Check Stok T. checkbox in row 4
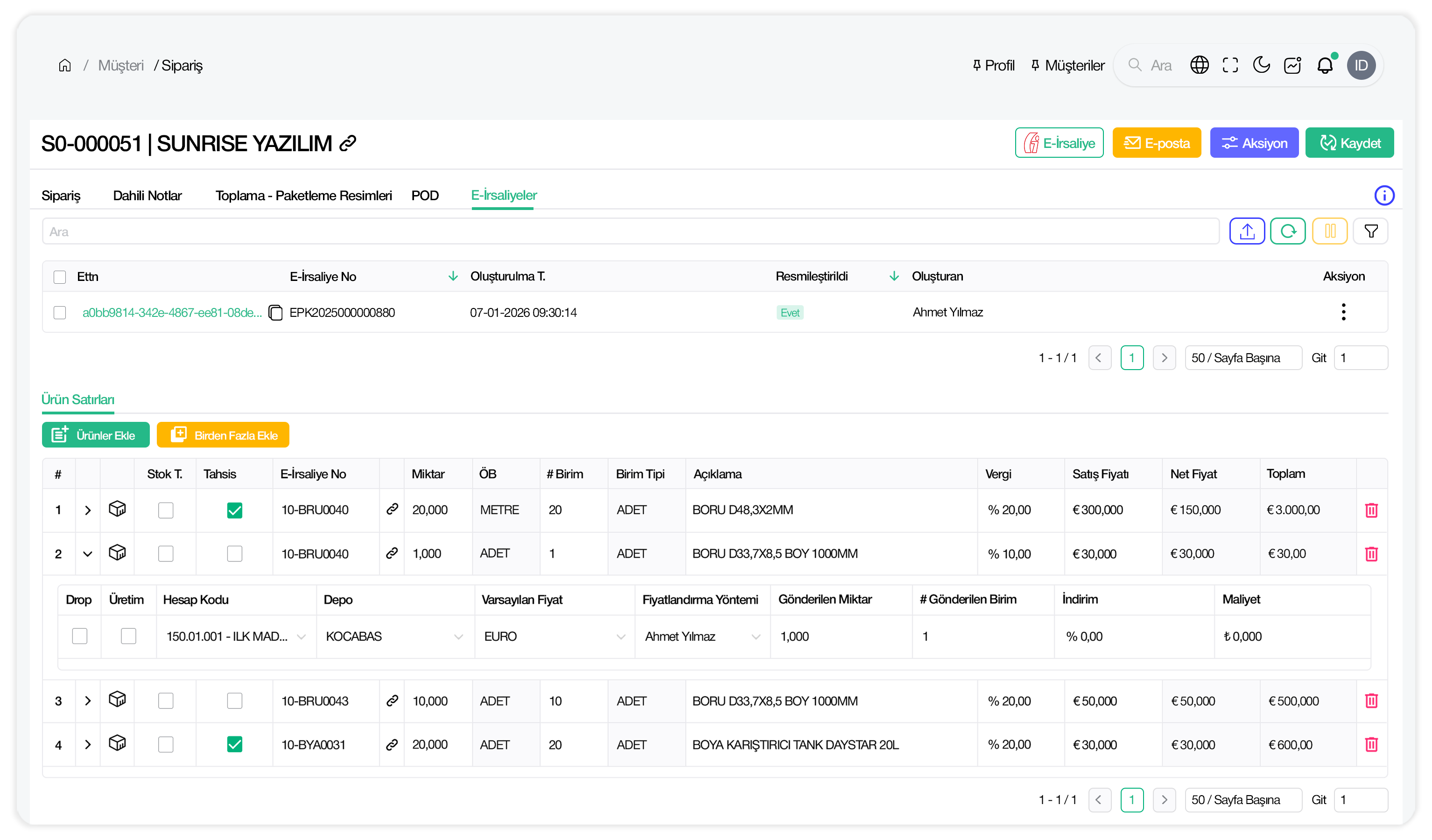The width and height of the screenshot is (1432, 840). pos(165,744)
